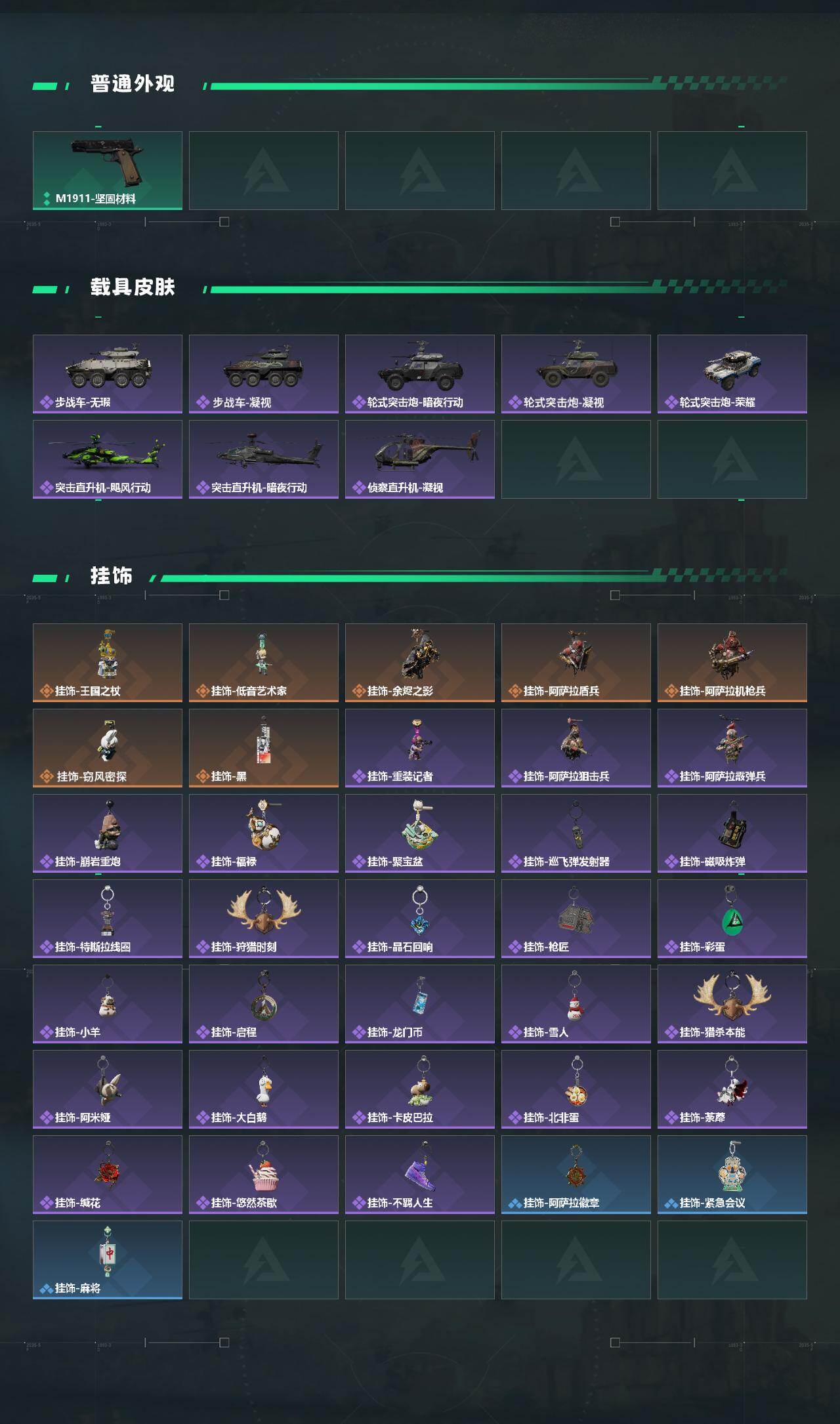Select the 挂饰-麻将 mahjong tile charm
This screenshot has height=1424, width=840.
click(x=108, y=1260)
